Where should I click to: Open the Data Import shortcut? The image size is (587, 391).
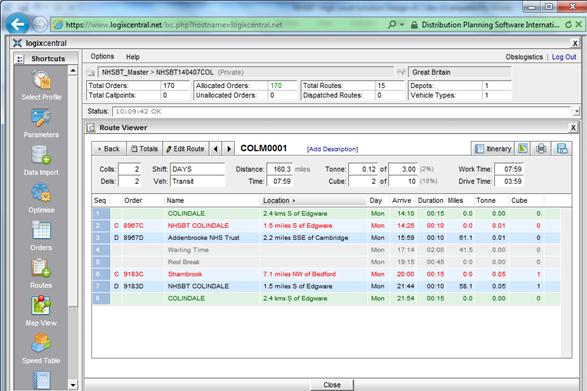(x=41, y=161)
